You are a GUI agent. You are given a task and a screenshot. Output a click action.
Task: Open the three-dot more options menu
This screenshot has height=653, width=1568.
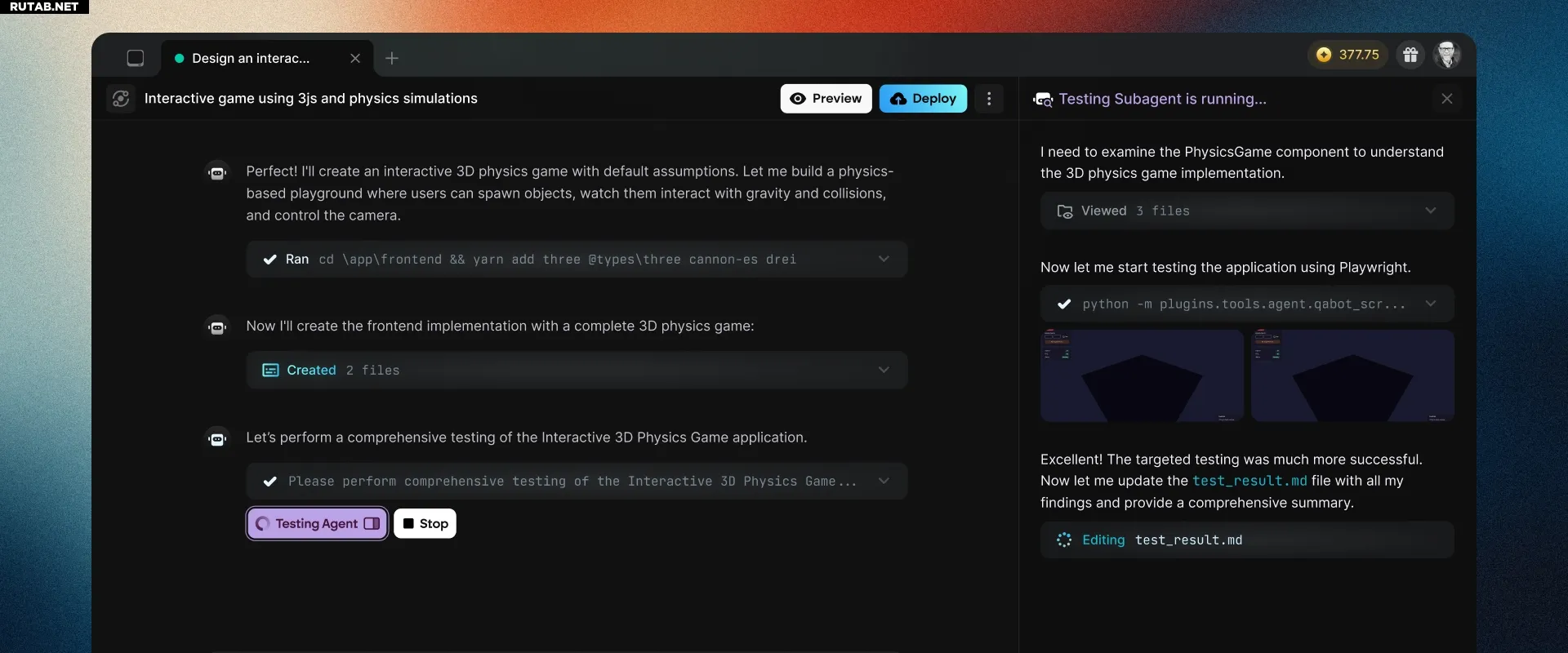coord(989,99)
